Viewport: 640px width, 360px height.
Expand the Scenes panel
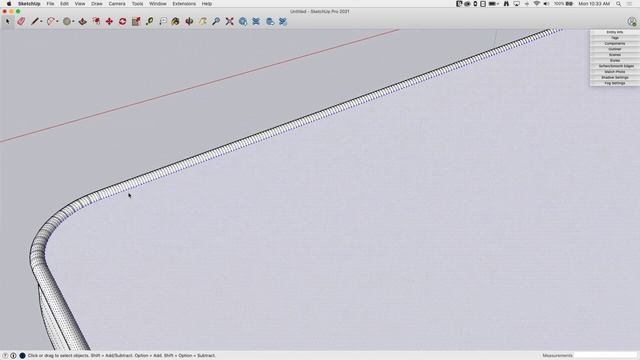[x=615, y=55]
